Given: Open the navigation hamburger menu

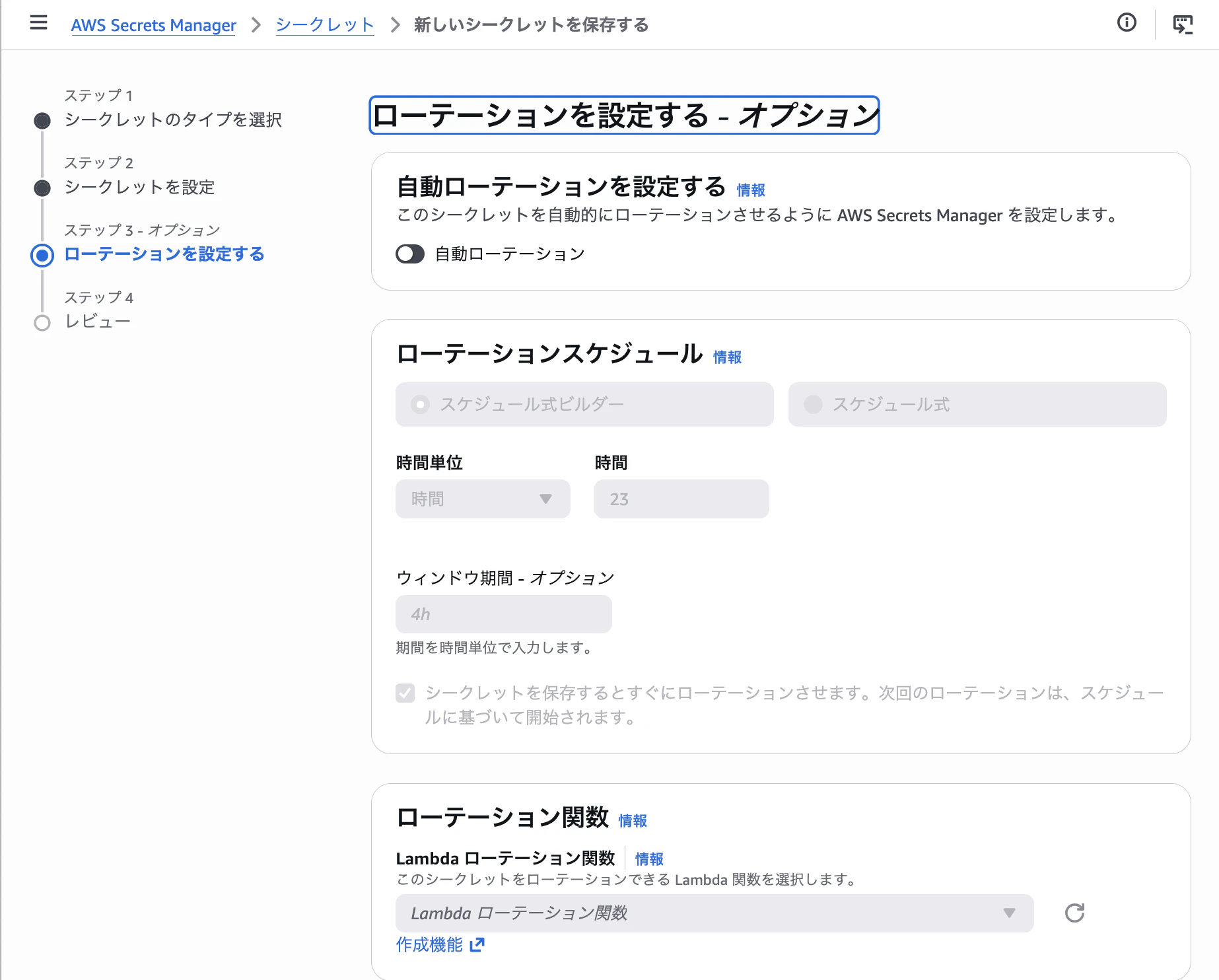Looking at the screenshot, I should [39, 22].
